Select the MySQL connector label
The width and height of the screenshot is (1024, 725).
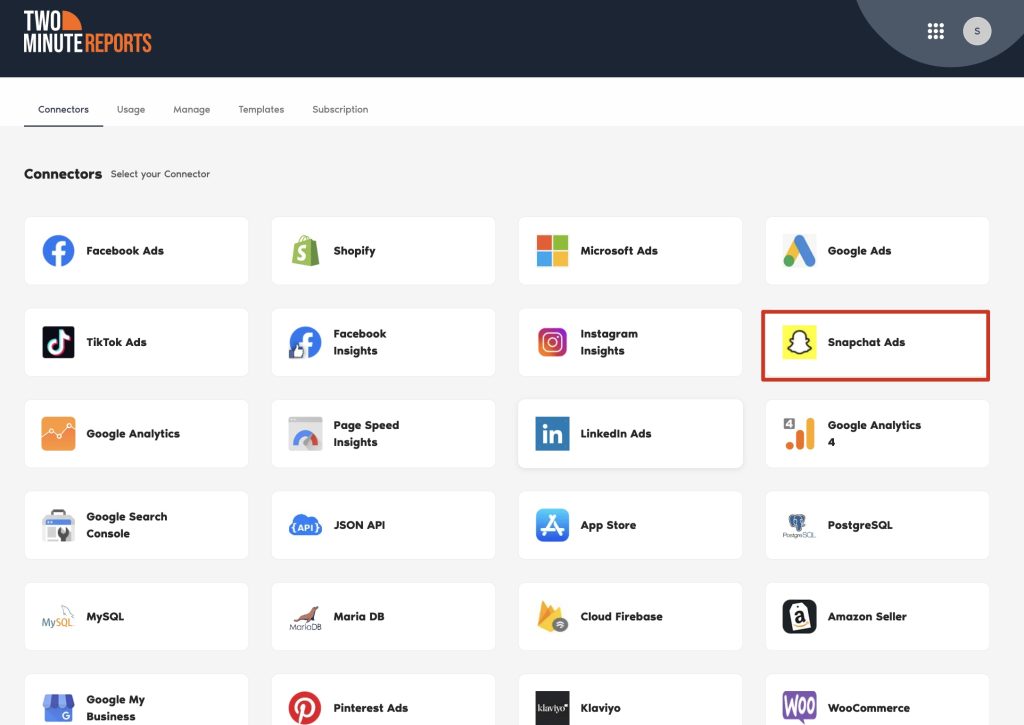point(105,617)
